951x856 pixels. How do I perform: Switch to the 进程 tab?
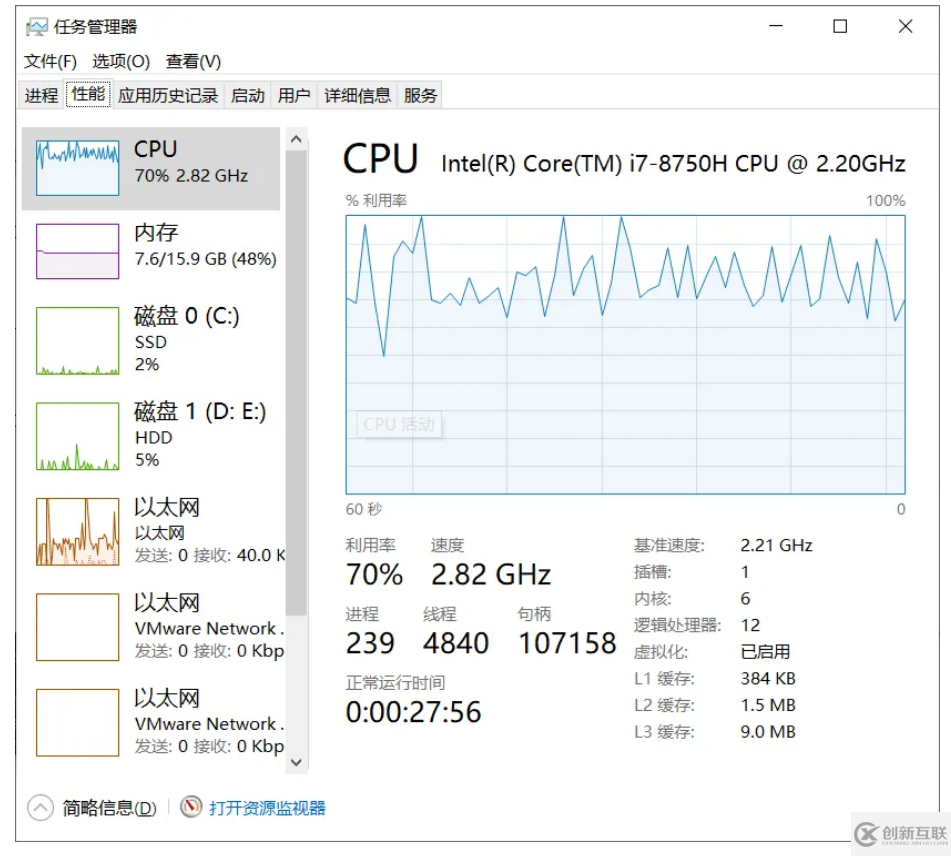(x=41, y=96)
